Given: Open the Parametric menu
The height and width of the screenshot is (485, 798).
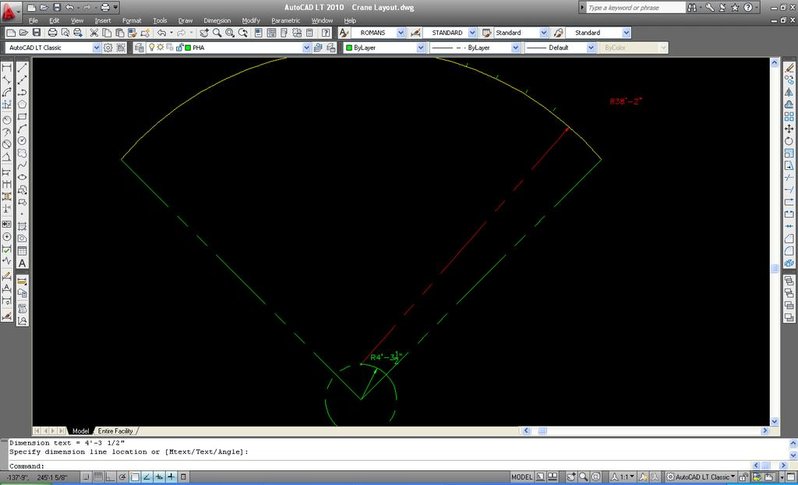Looking at the screenshot, I should click(286, 21).
